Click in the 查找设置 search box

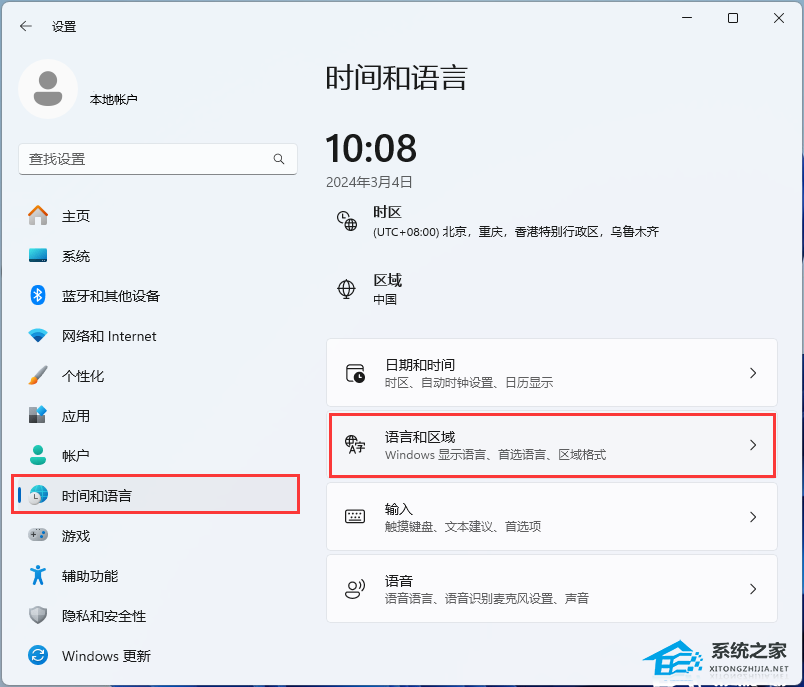pyautogui.click(x=158, y=159)
